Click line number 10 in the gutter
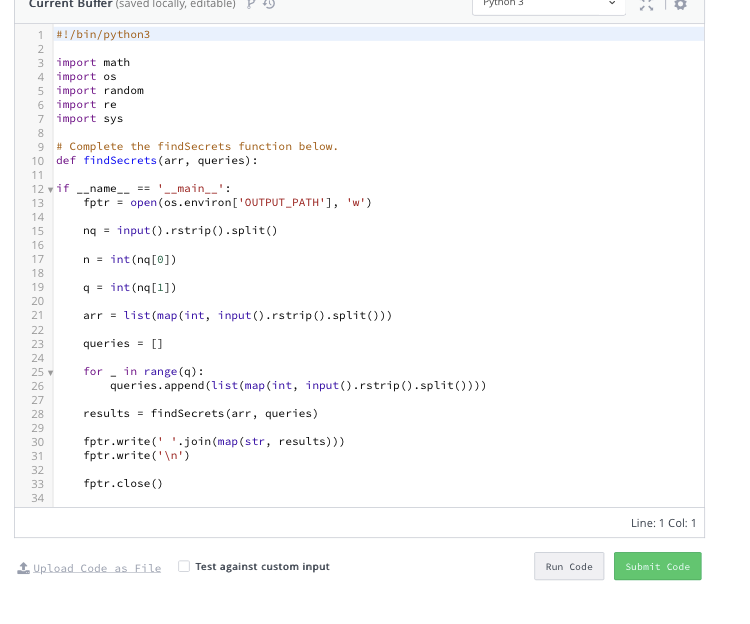The width and height of the screenshot is (750, 624). coord(38,161)
